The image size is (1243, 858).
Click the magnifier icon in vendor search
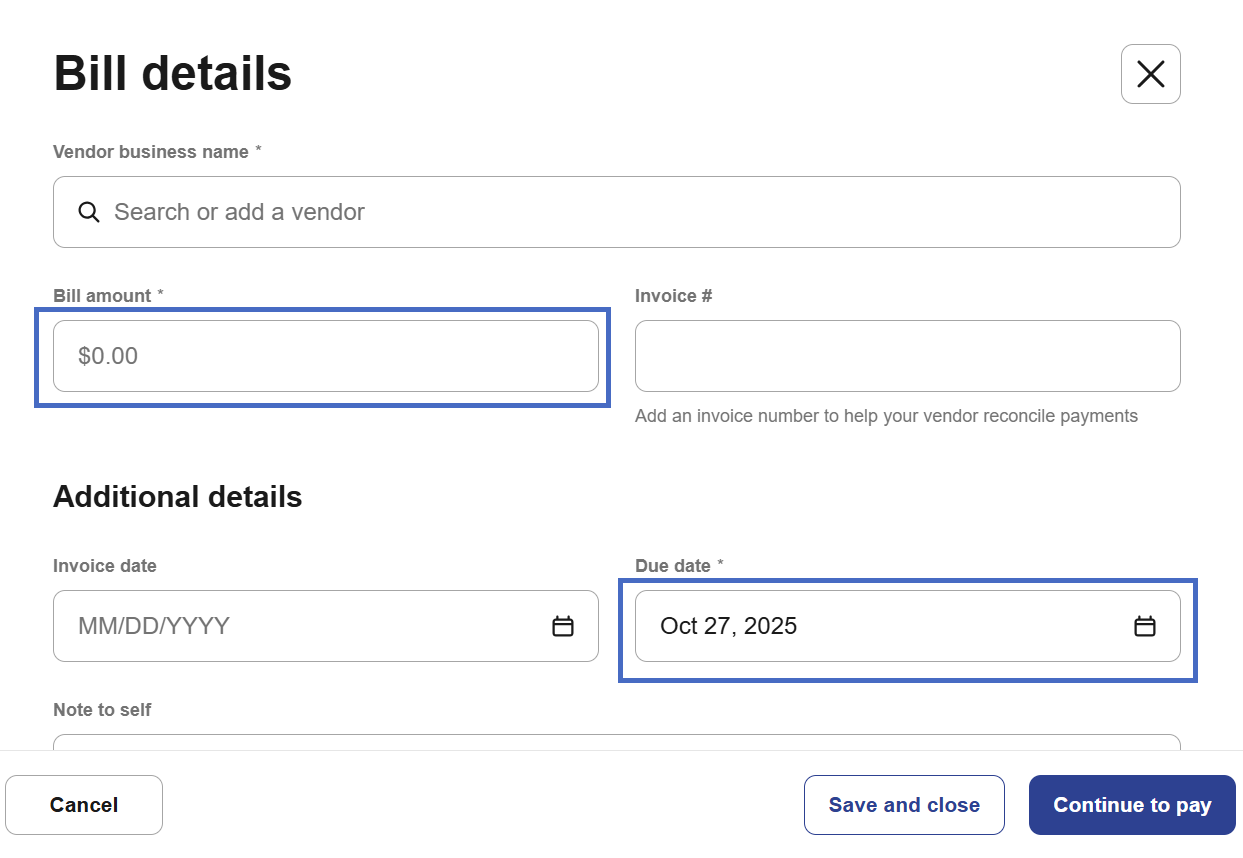(x=89, y=212)
